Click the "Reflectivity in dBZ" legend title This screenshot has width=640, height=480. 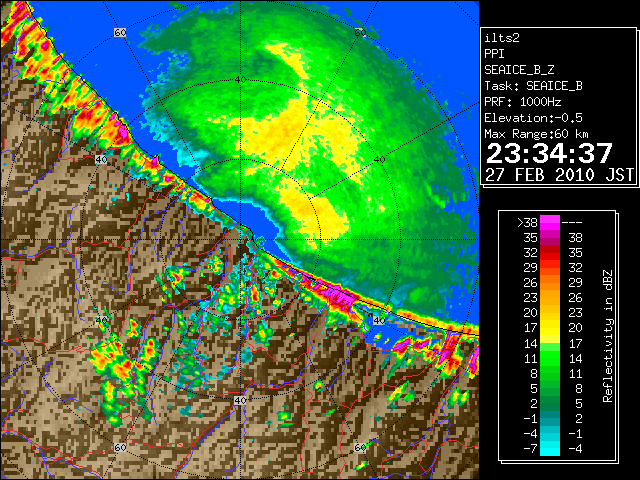coord(608,336)
